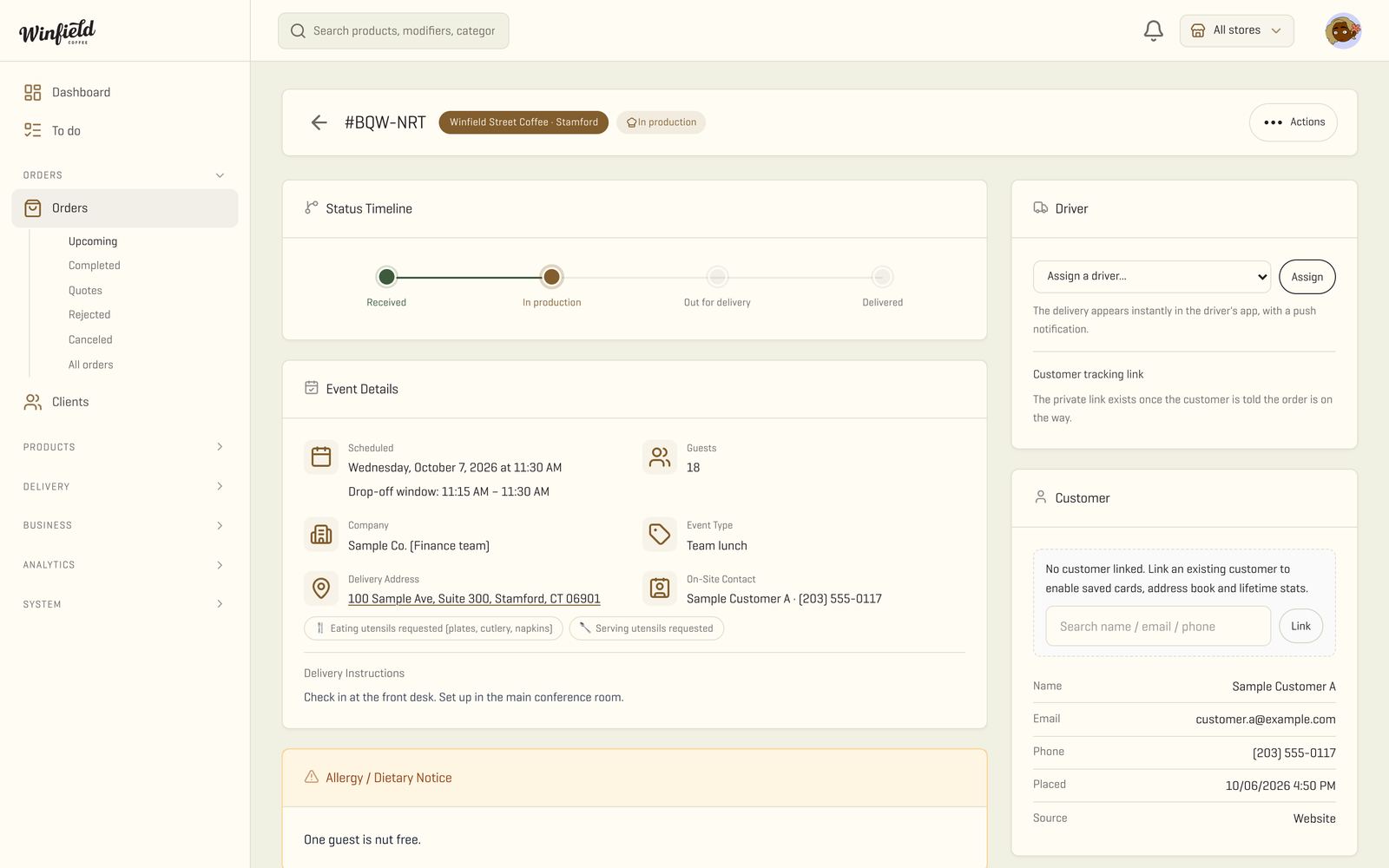Click the Clients people icon
This screenshot has width=1389, height=868.
(x=33, y=402)
